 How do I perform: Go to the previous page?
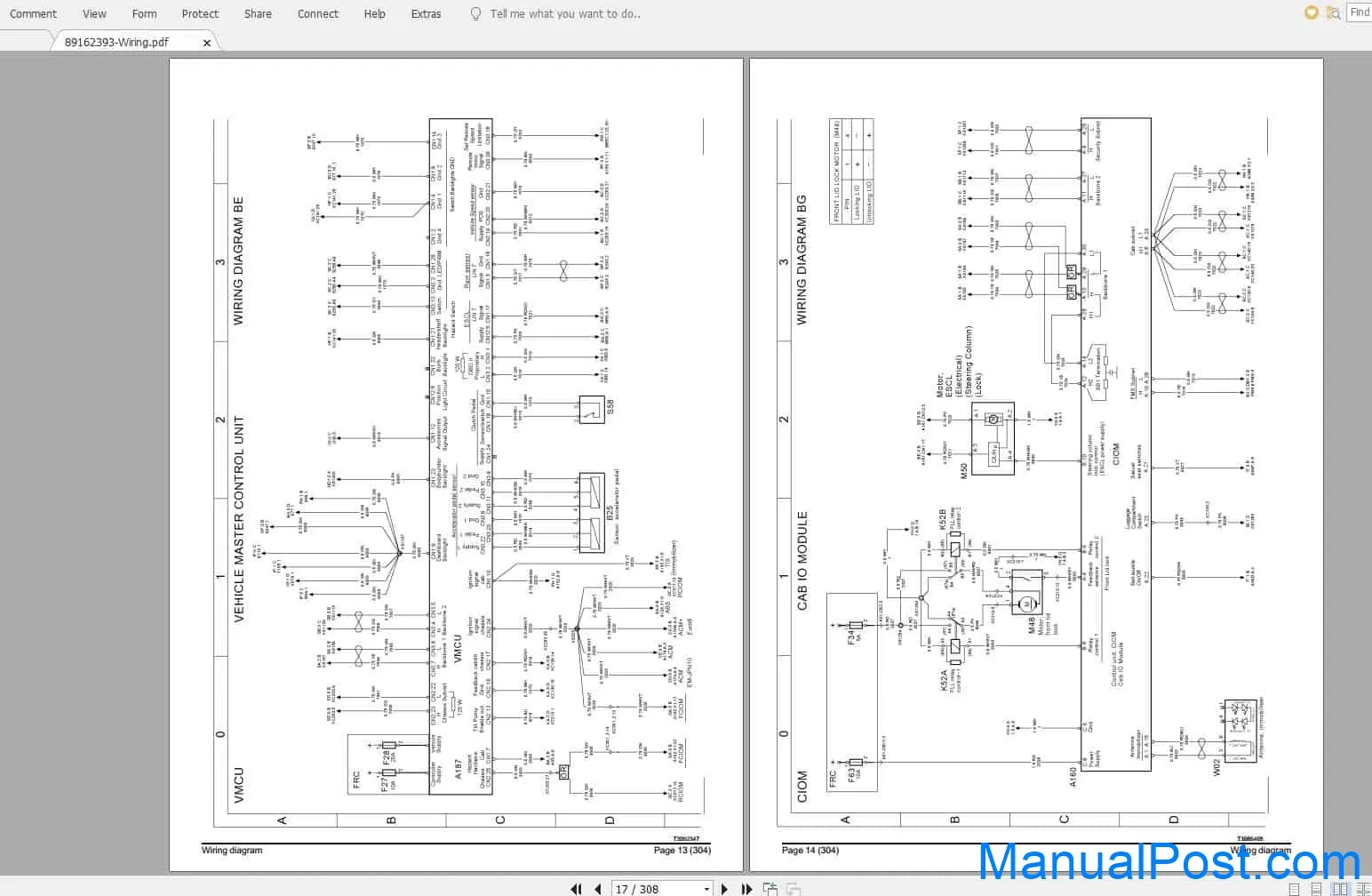pyautogui.click(x=598, y=889)
